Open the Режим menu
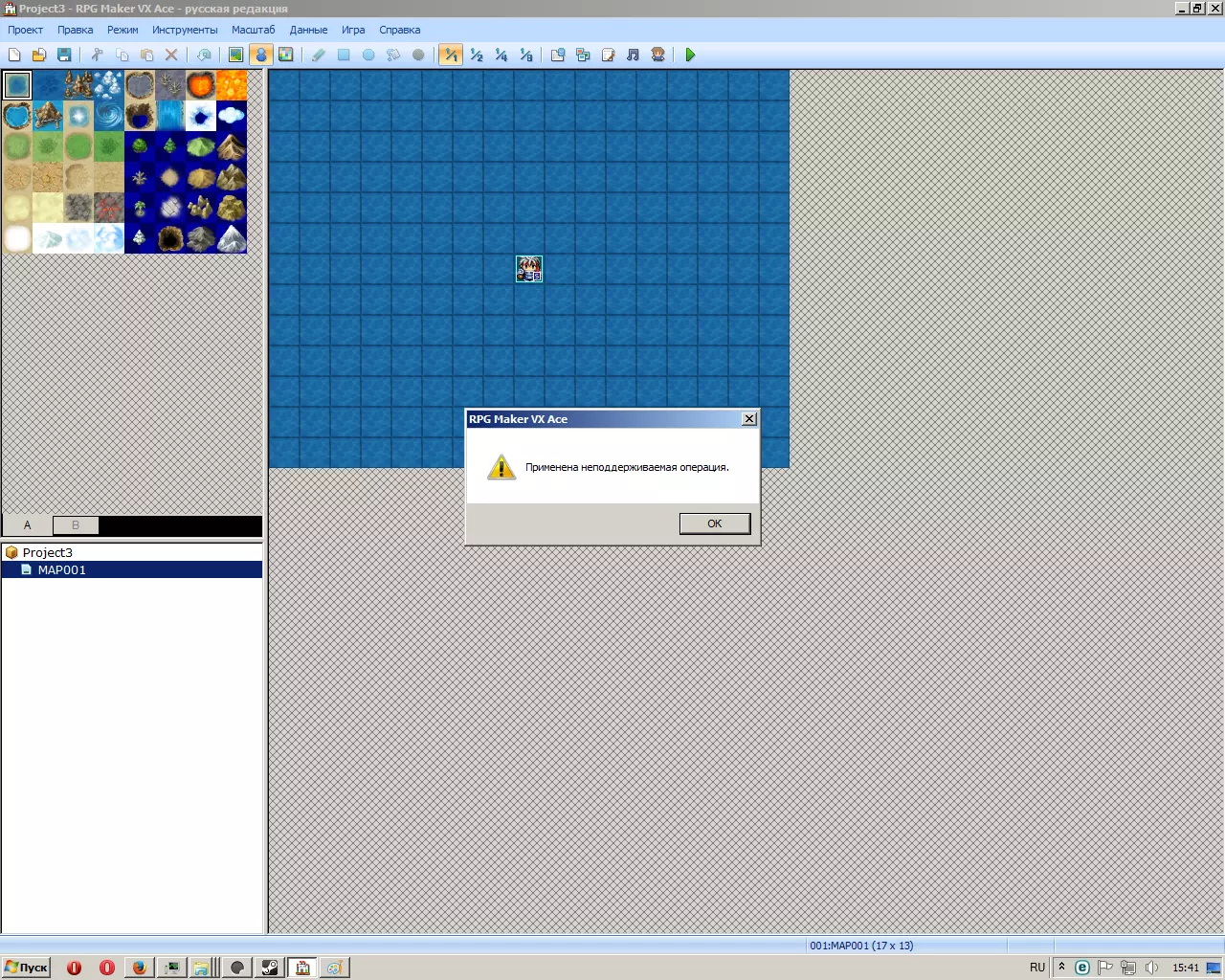This screenshot has width=1225, height=980. 122,30
